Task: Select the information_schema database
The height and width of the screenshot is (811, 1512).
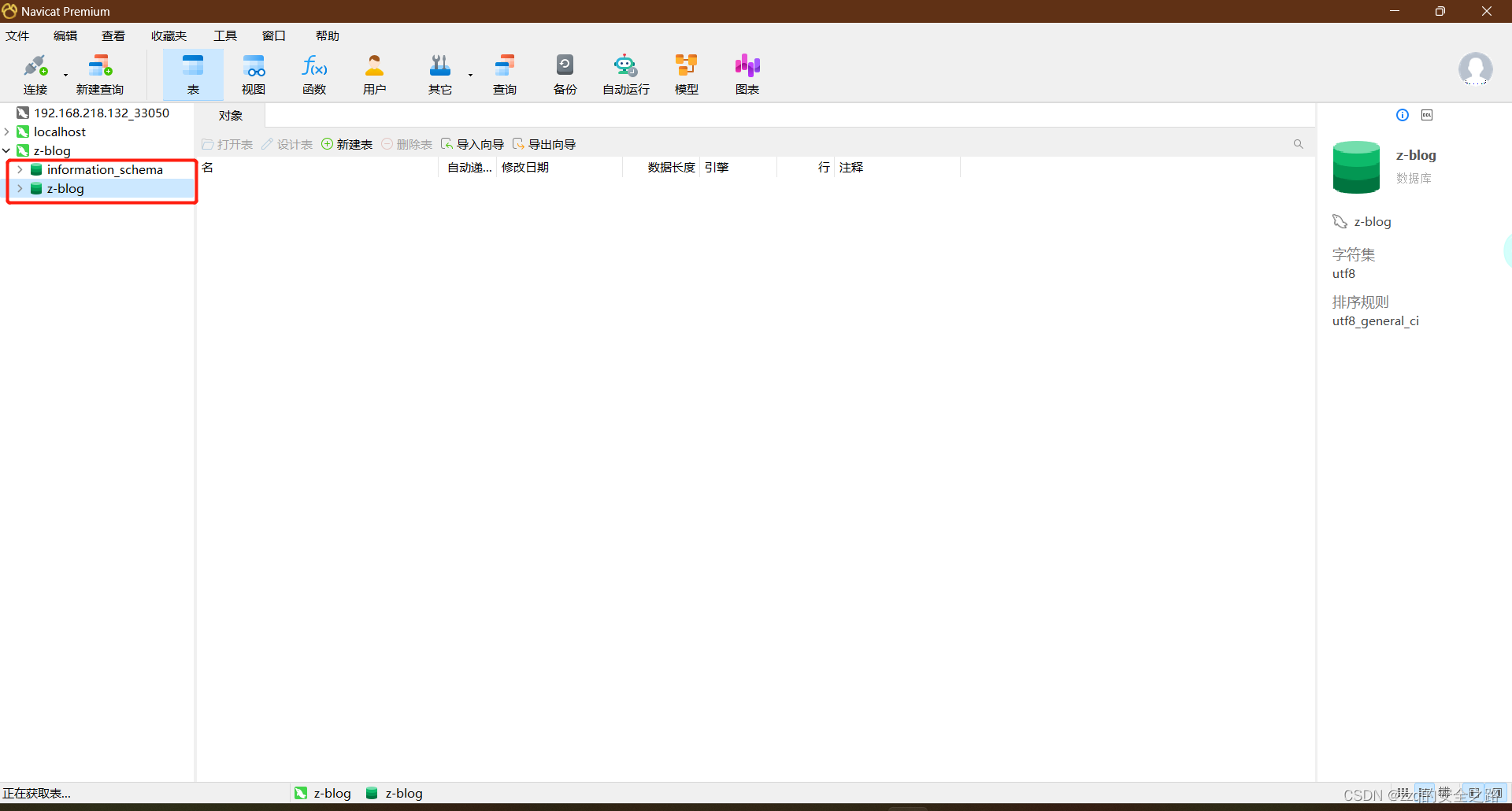Action: (x=105, y=169)
